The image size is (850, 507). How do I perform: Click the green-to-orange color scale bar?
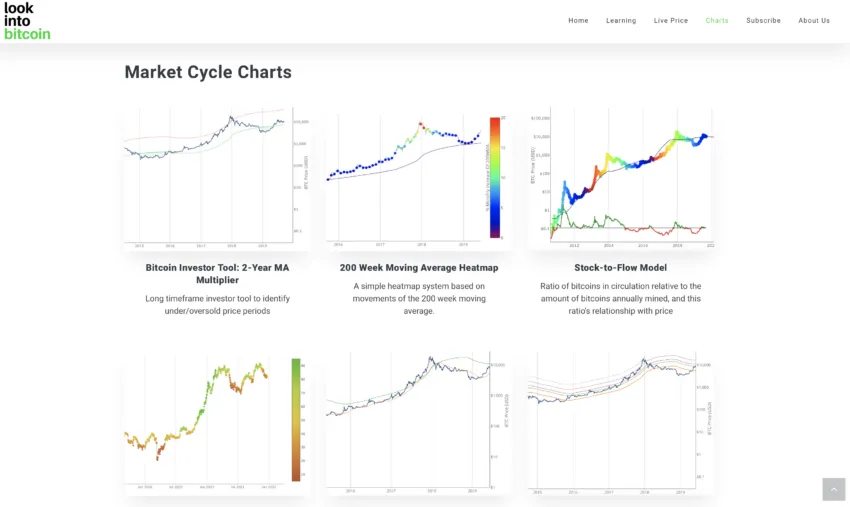296,420
